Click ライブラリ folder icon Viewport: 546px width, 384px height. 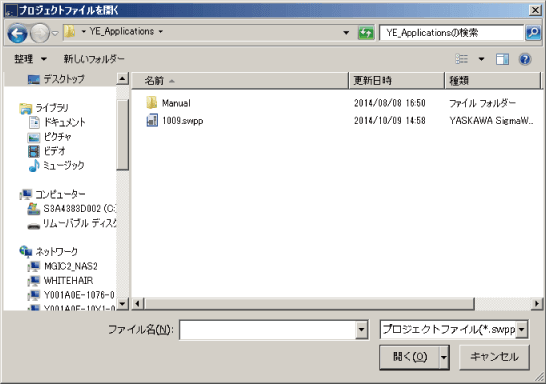point(26,109)
